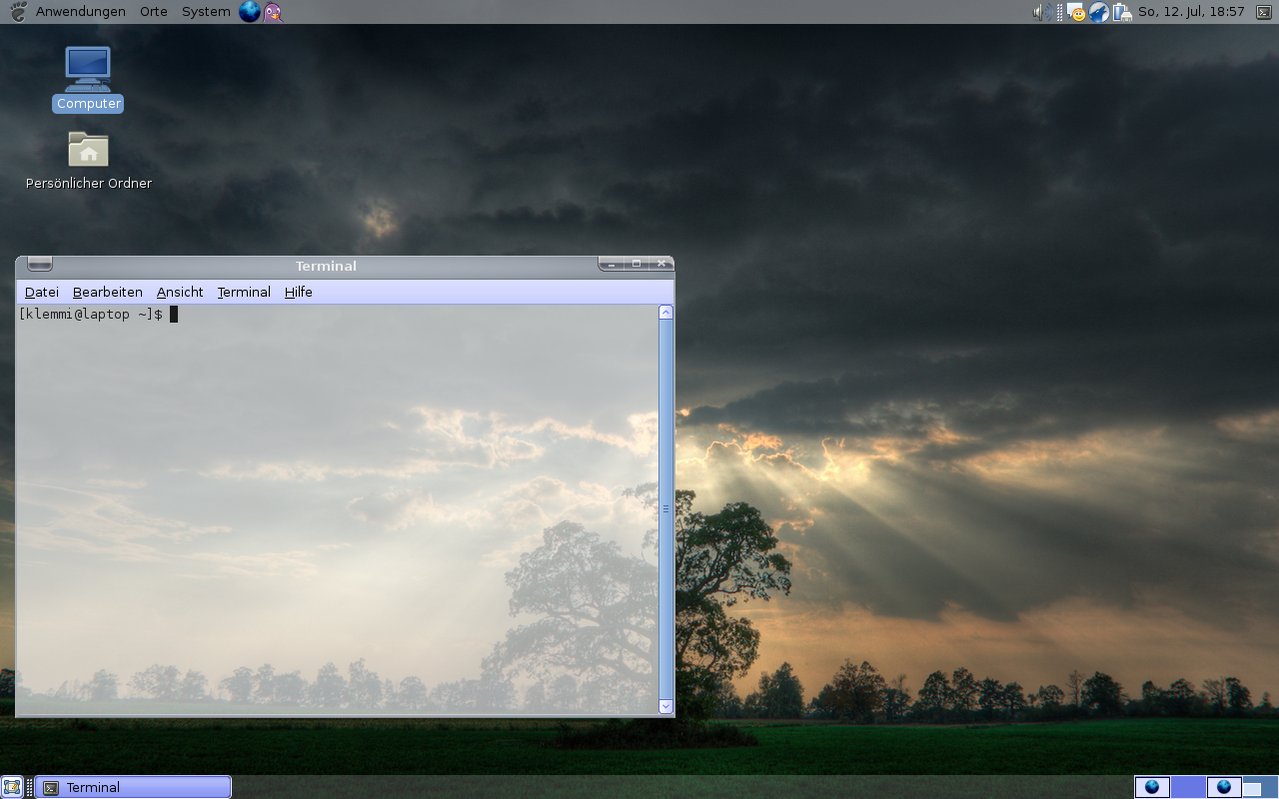The height and width of the screenshot is (799, 1279).
Task: Open the Anwendungen menu
Action: [80, 12]
